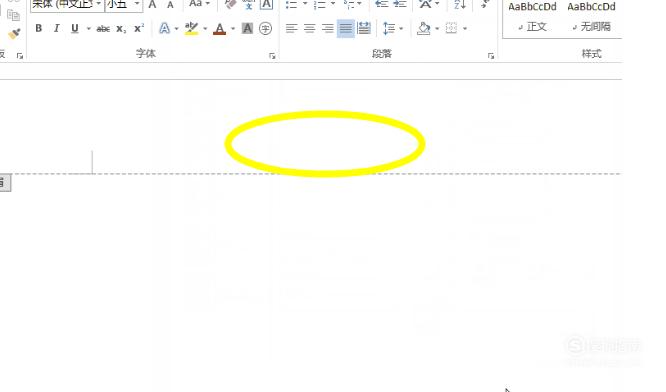Toggle strikethrough abc formatting
This screenshot has width=666, height=392.
coord(103,29)
